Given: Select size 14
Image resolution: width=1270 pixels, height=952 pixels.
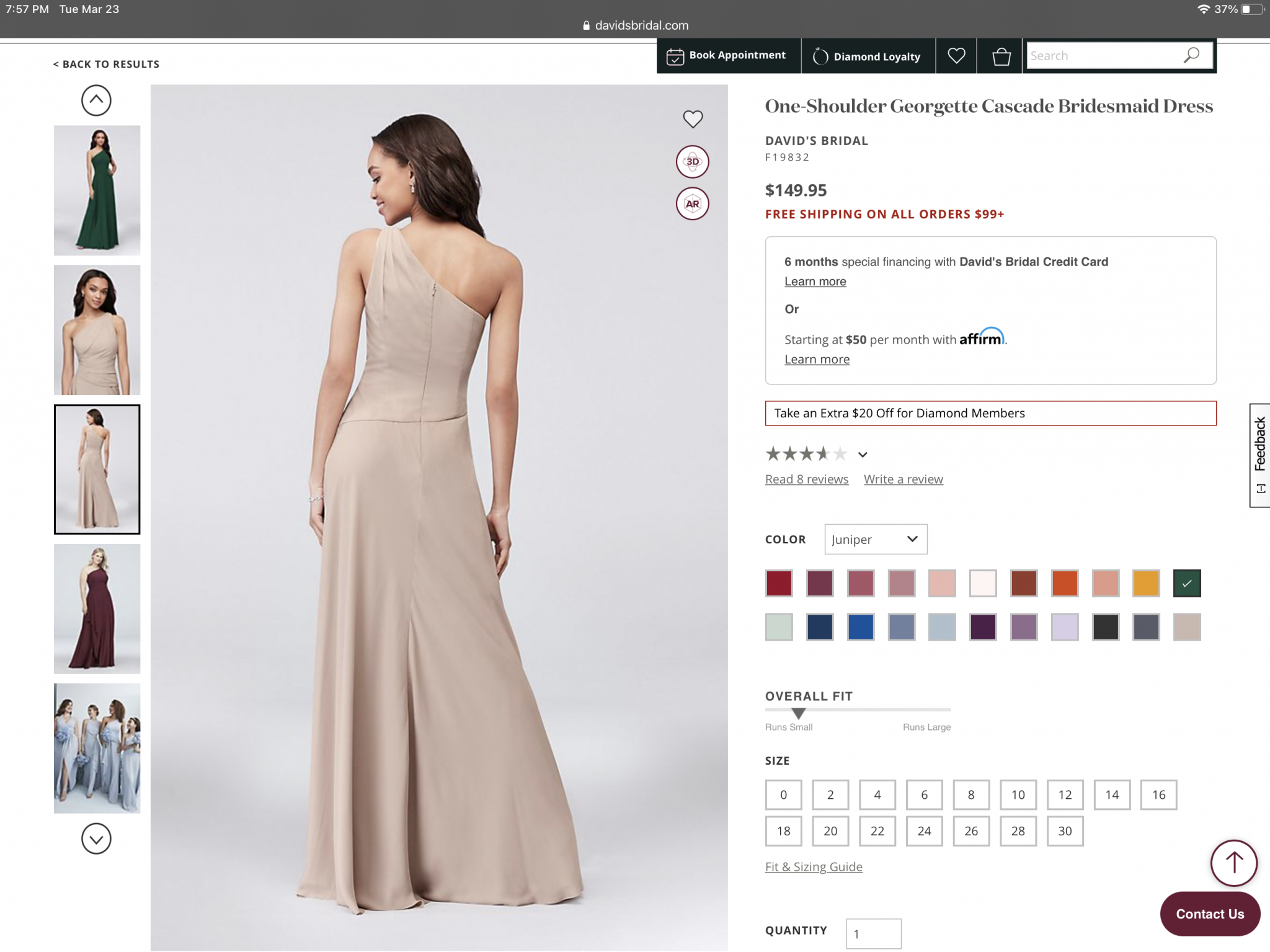Looking at the screenshot, I should pyautogui.click(x=1112, y=794).
